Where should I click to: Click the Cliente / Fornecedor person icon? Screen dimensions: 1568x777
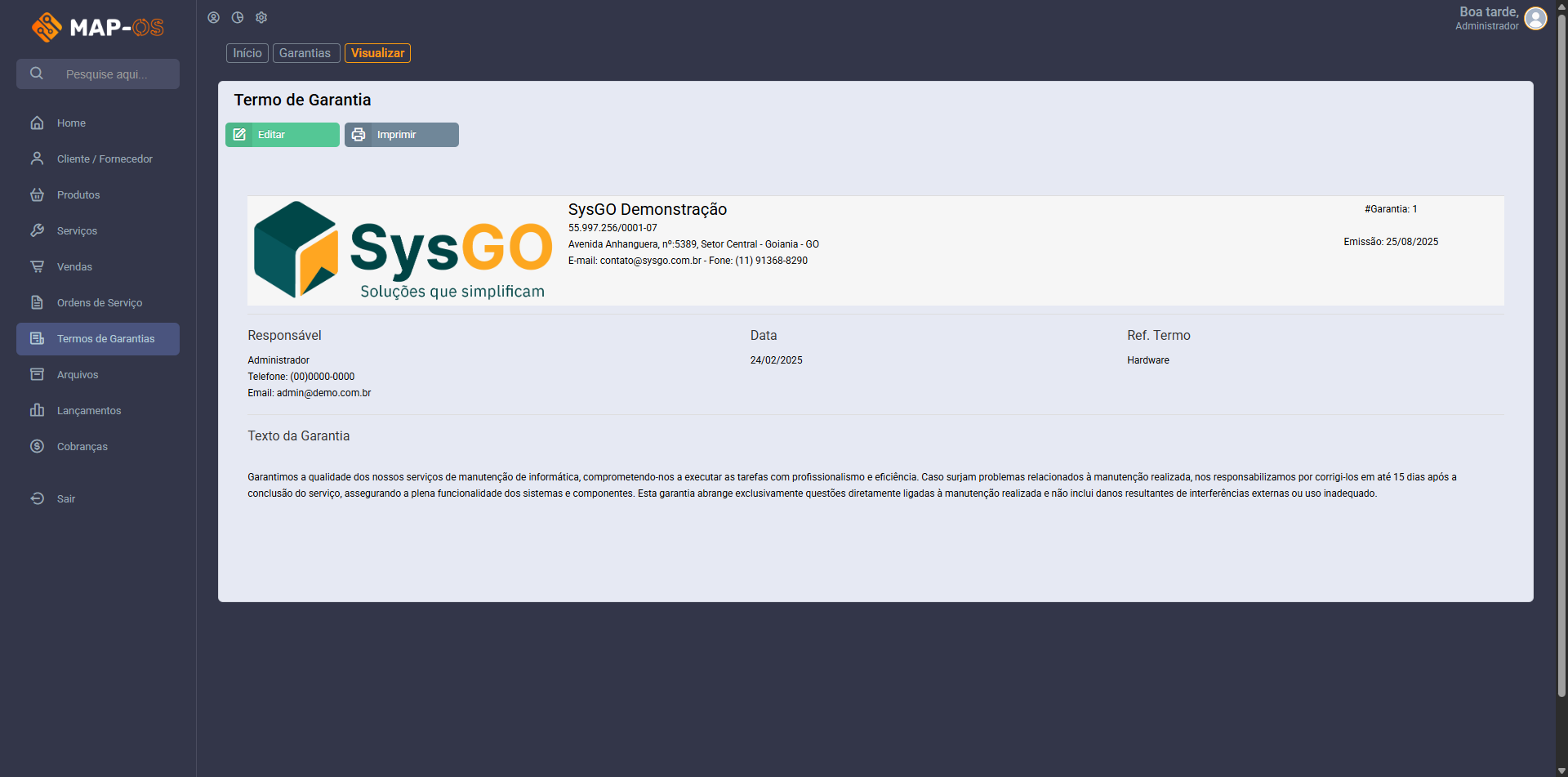[37, 159]
